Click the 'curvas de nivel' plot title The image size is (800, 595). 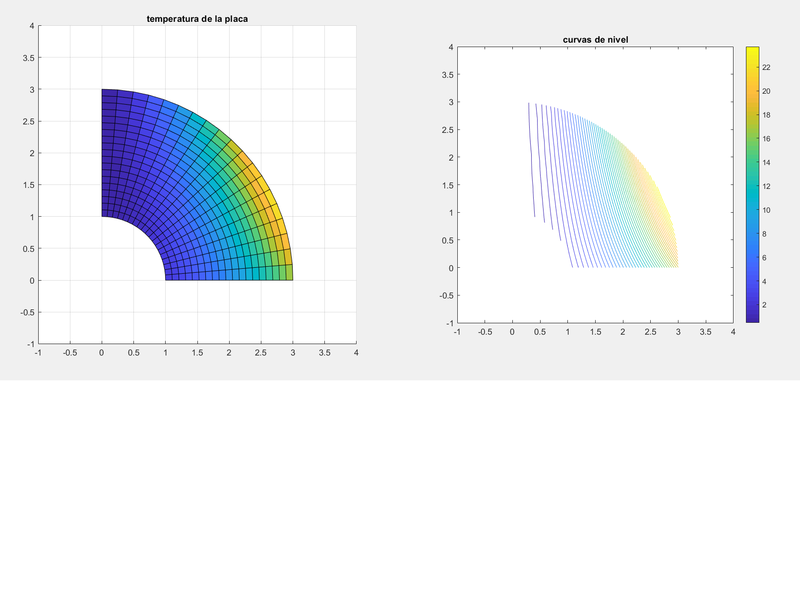coord(595,39)
